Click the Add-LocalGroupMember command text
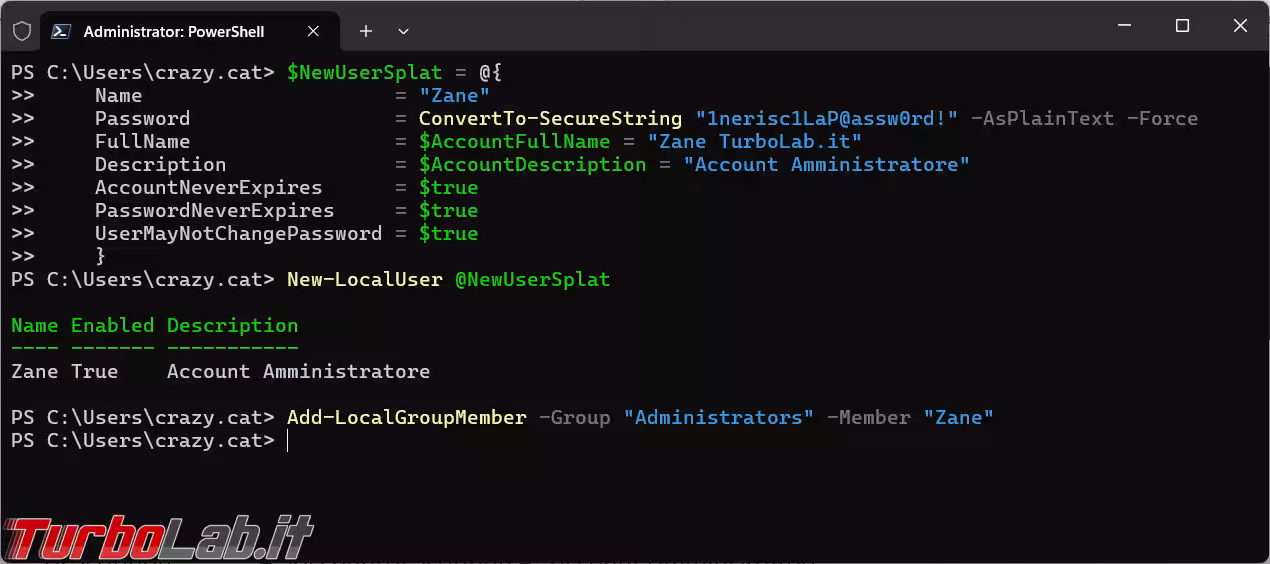 click(x=406, y=418)
